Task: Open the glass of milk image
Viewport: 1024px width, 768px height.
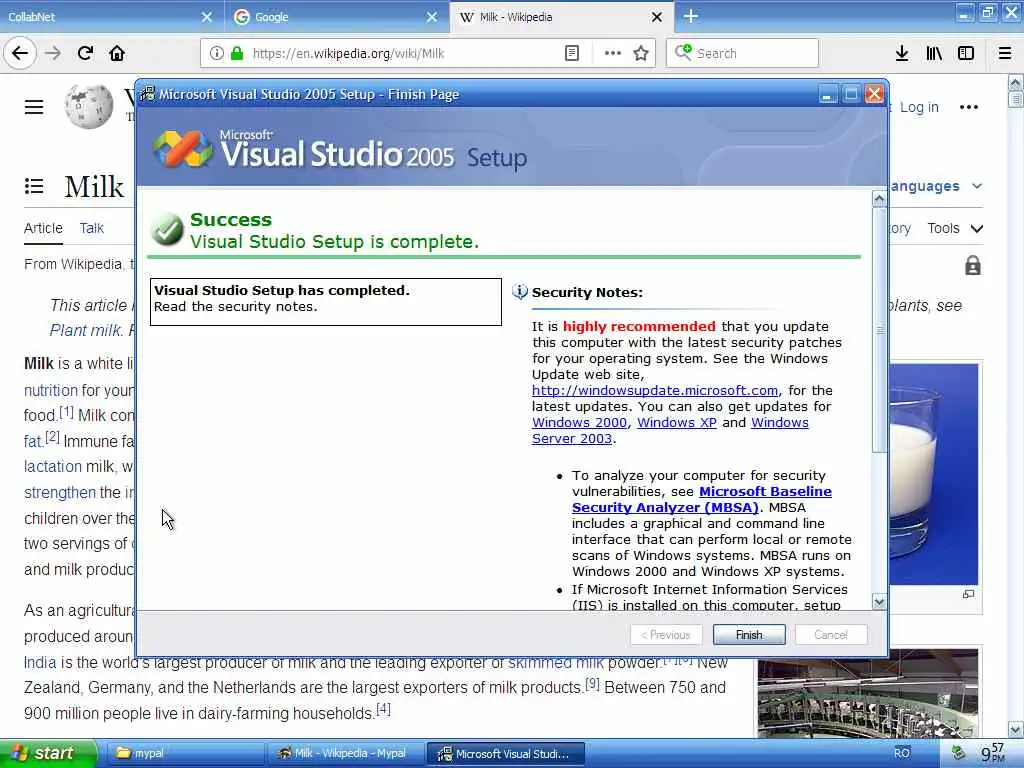Action: pyautogui.click(x=933, y=474)
